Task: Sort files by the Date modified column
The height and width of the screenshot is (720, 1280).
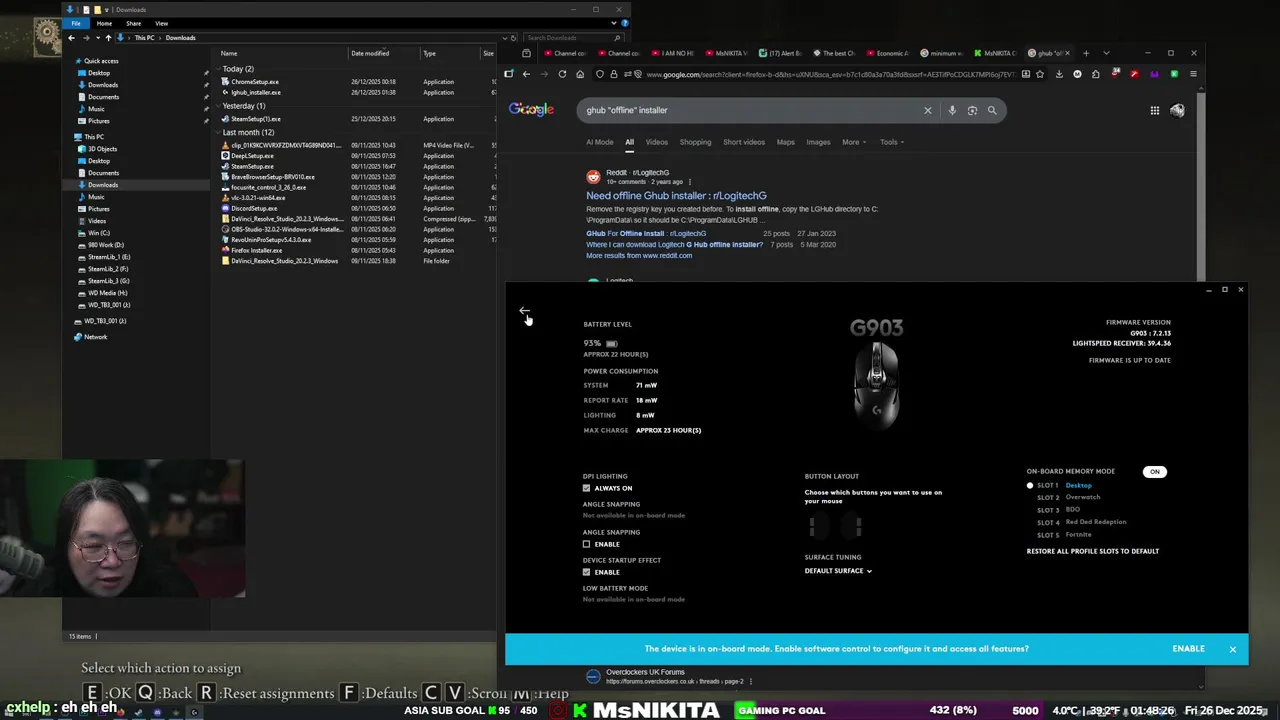Action: coord(370,53)
